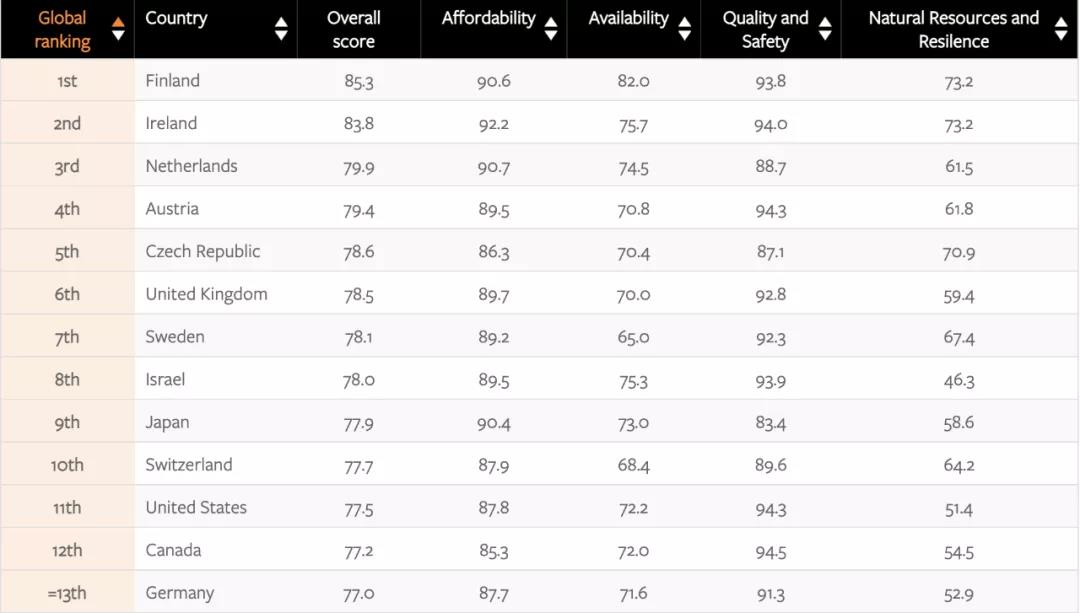1080x613 pixels.
Task: Sort table by Availability arrows
Action: tap(685, 29)
